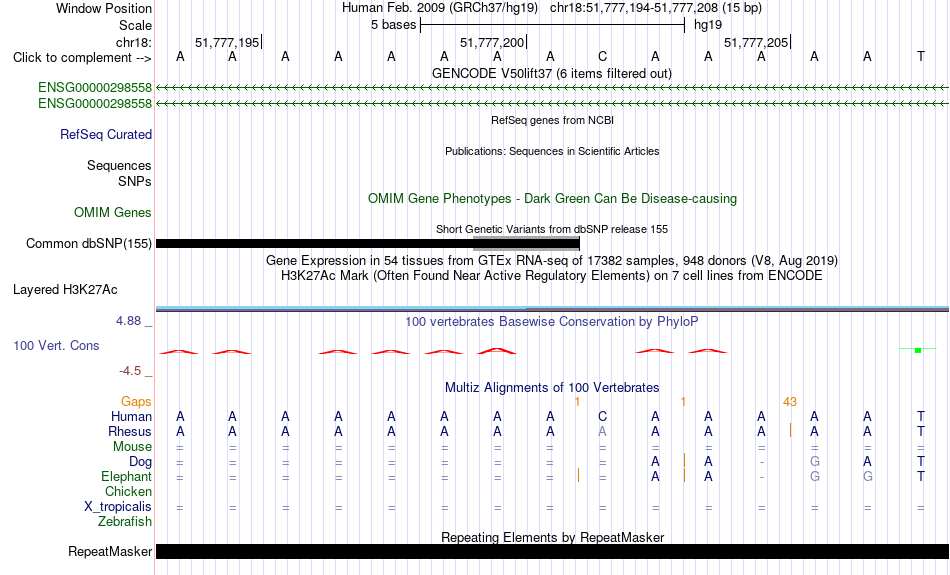950x575 pixels.
Task: Click the chr18: ruler label
Action: [133, 42]
